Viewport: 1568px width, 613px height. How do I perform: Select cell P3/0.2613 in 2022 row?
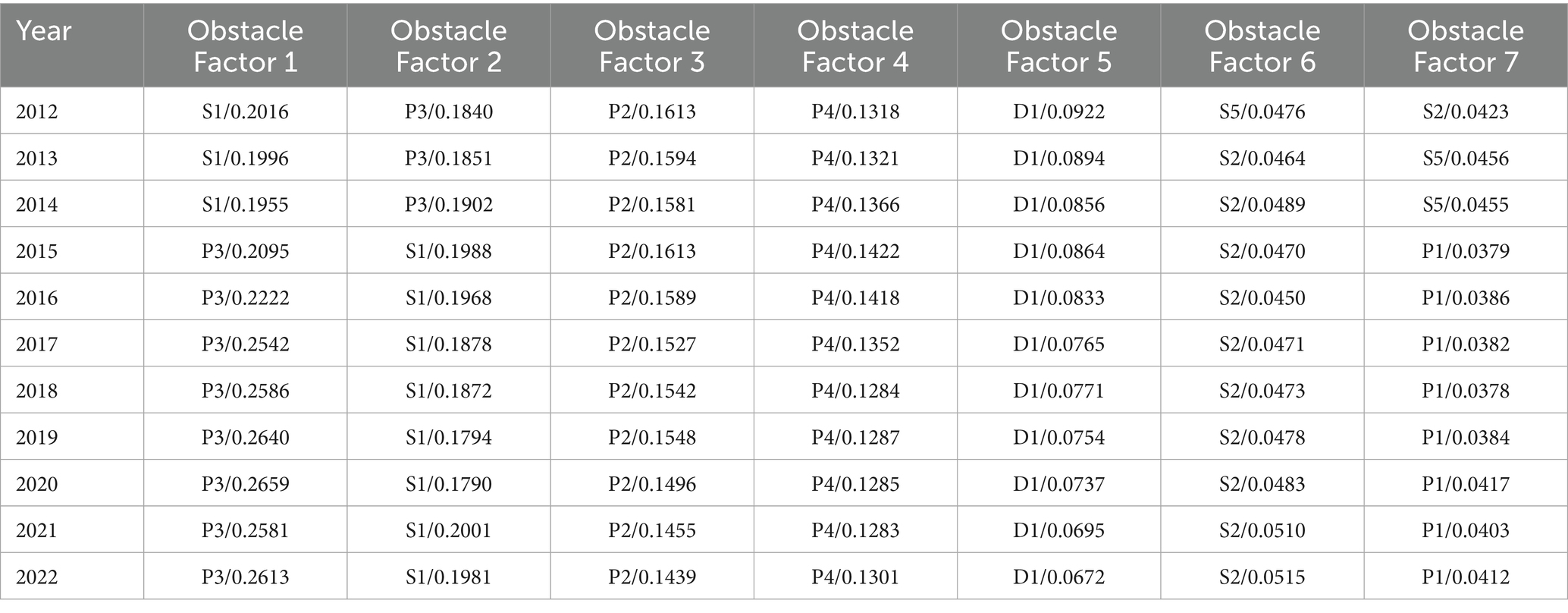pos(246,577)
